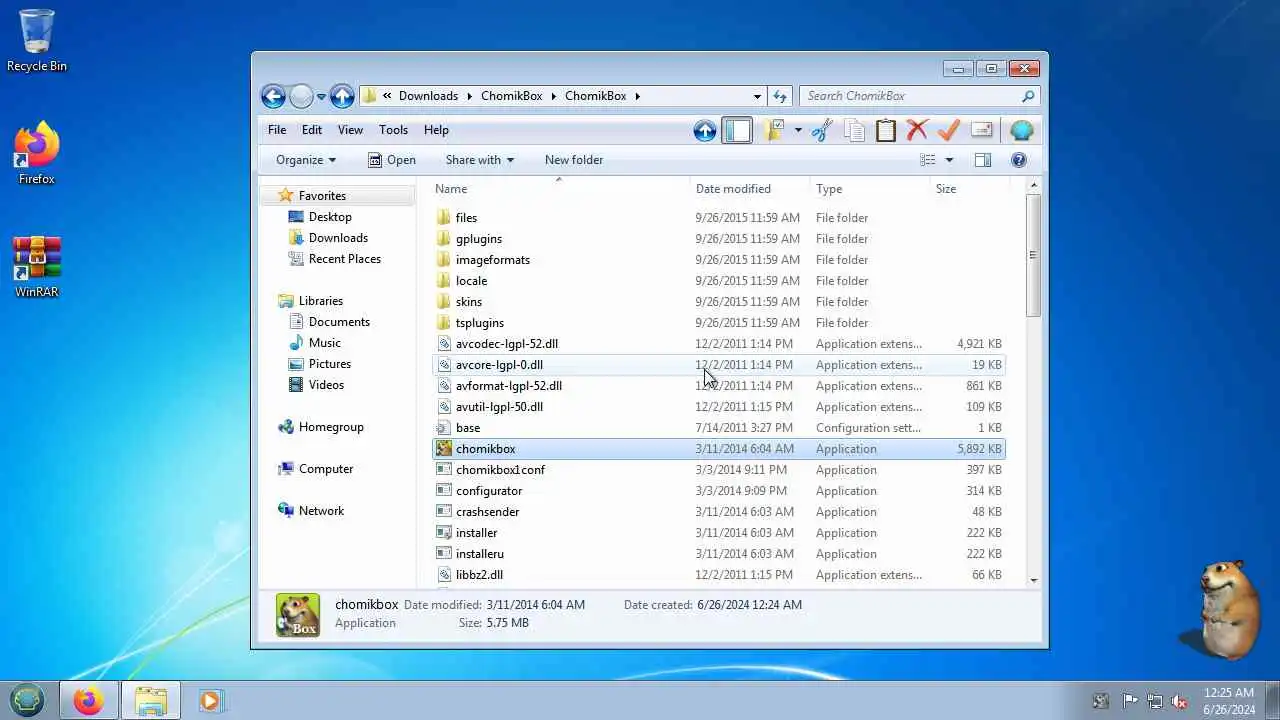Screen dimensions: 1280x720
Task: Sort by Date modified column header
Action: [750, 189]
